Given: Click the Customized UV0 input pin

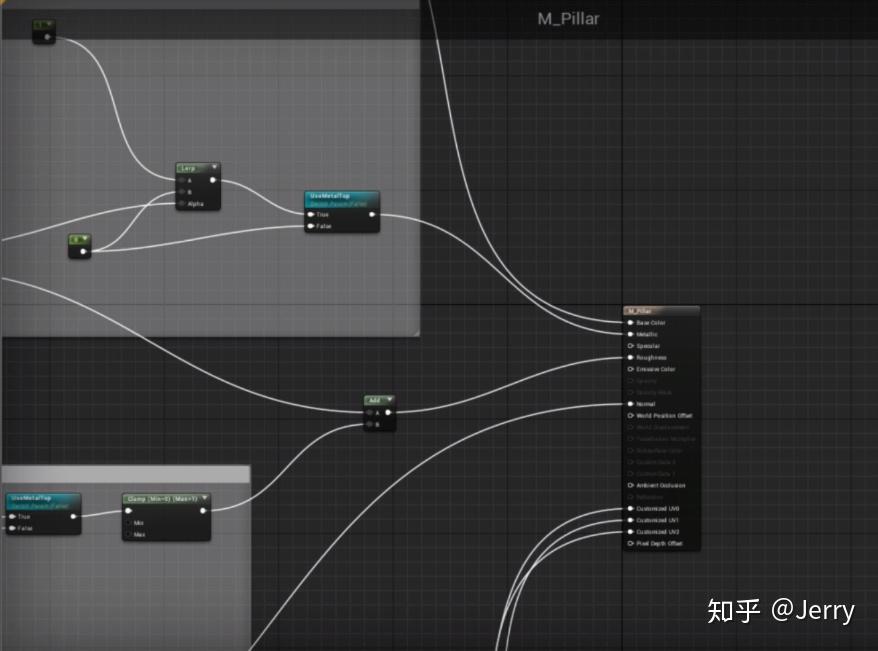Looking at the screenshot, I should [628, 506].
